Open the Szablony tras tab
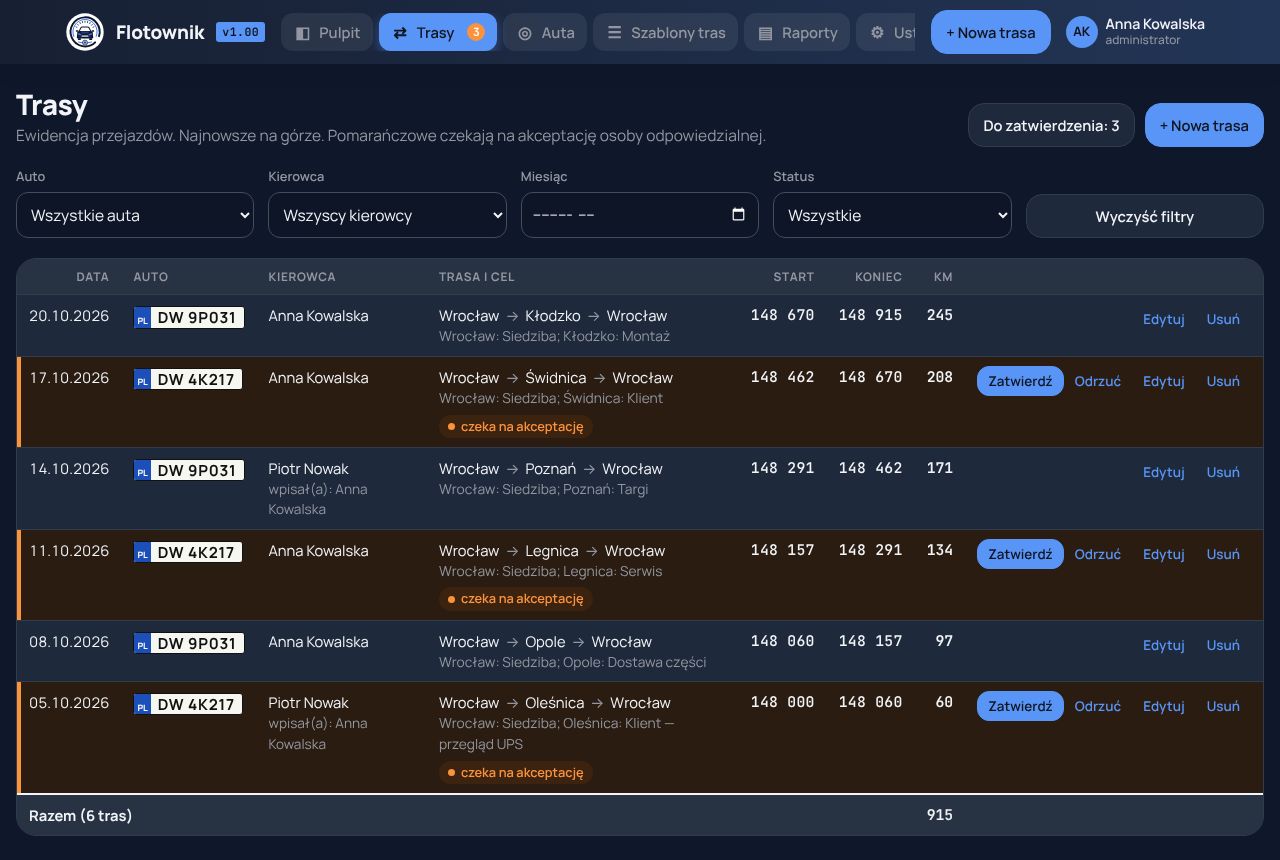Viewport: 1280px width, 860px height. pyautogui.click(x=666, y=32)
